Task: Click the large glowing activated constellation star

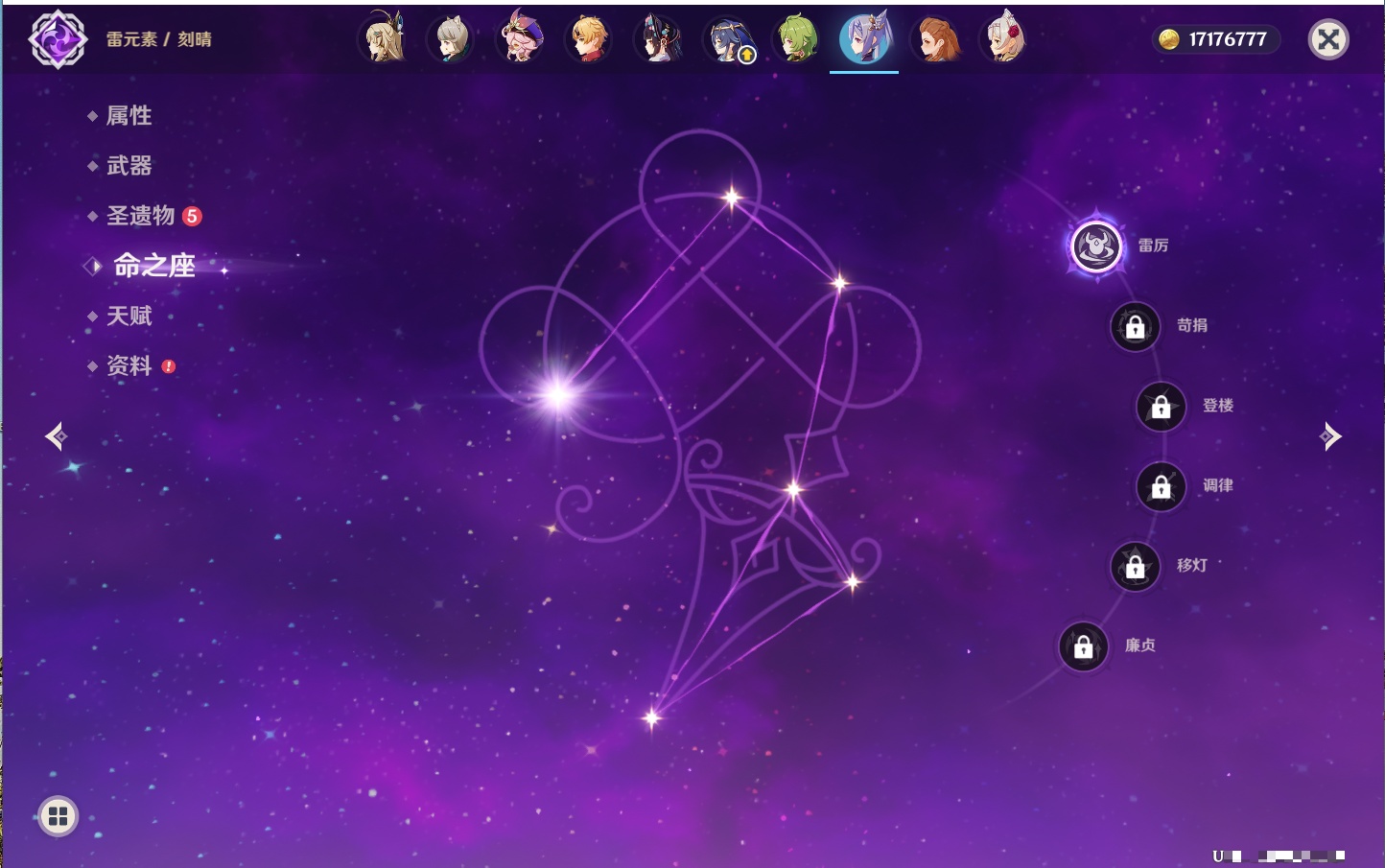Action: (558, 394)
